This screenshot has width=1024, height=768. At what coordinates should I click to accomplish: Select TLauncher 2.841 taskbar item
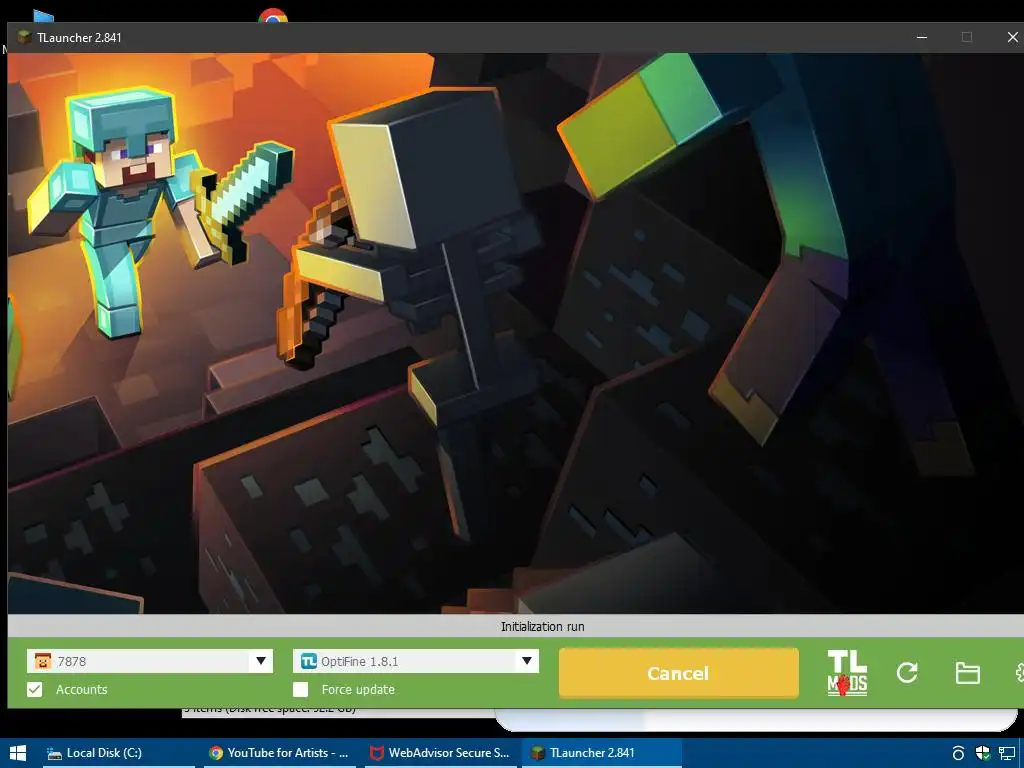click(601, 753)
